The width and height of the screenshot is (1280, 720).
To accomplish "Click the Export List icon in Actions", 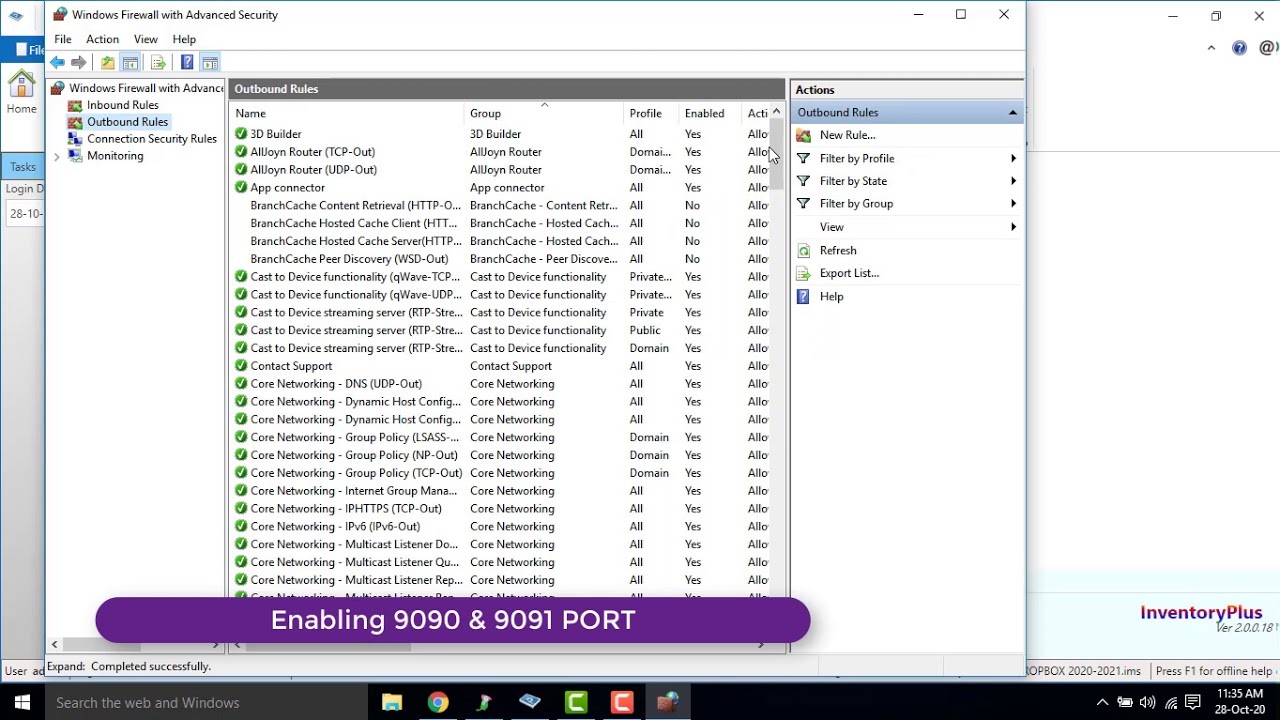I will point(803,273).
